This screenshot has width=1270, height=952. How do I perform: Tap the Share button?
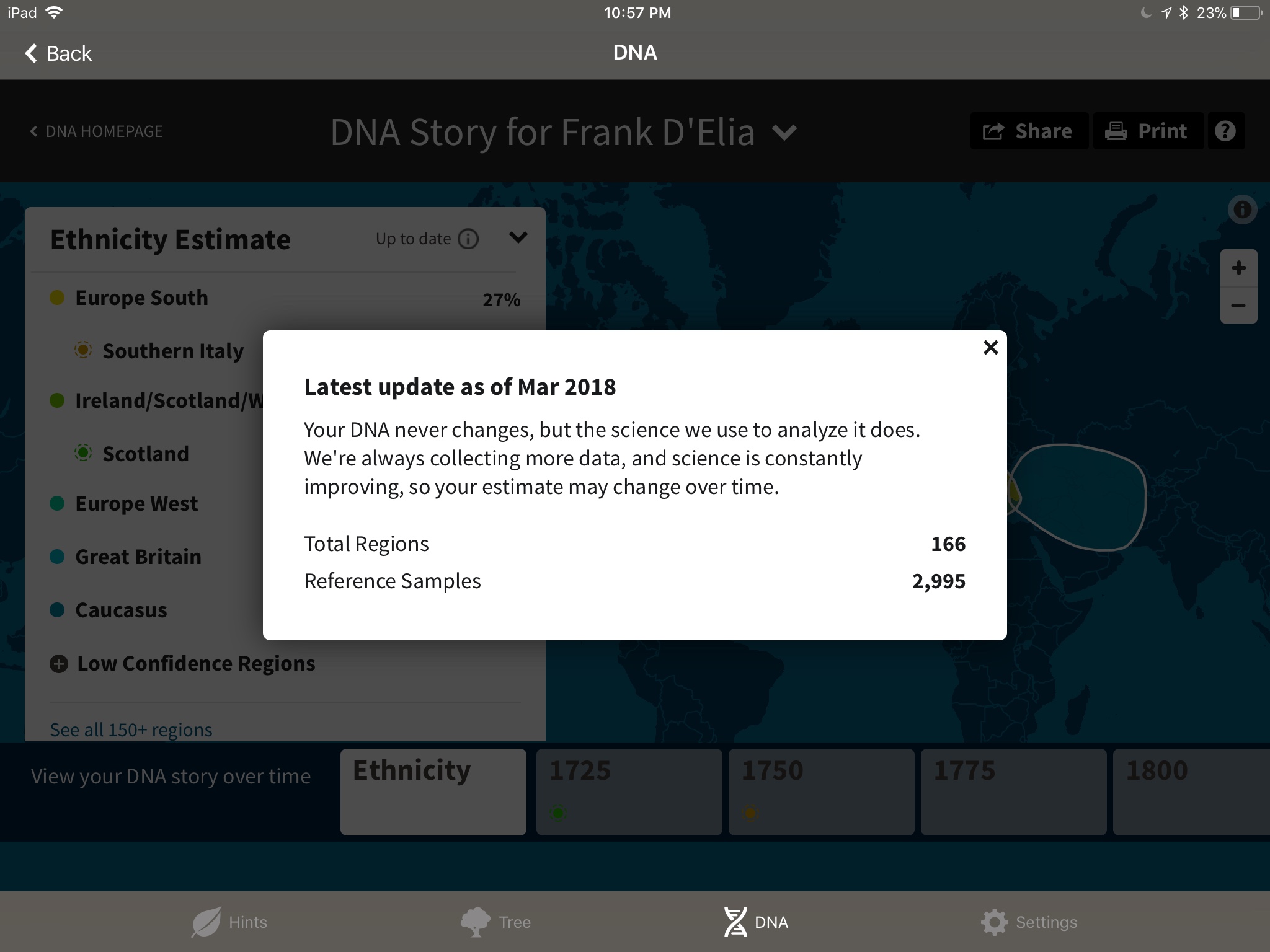[1028, 131]
